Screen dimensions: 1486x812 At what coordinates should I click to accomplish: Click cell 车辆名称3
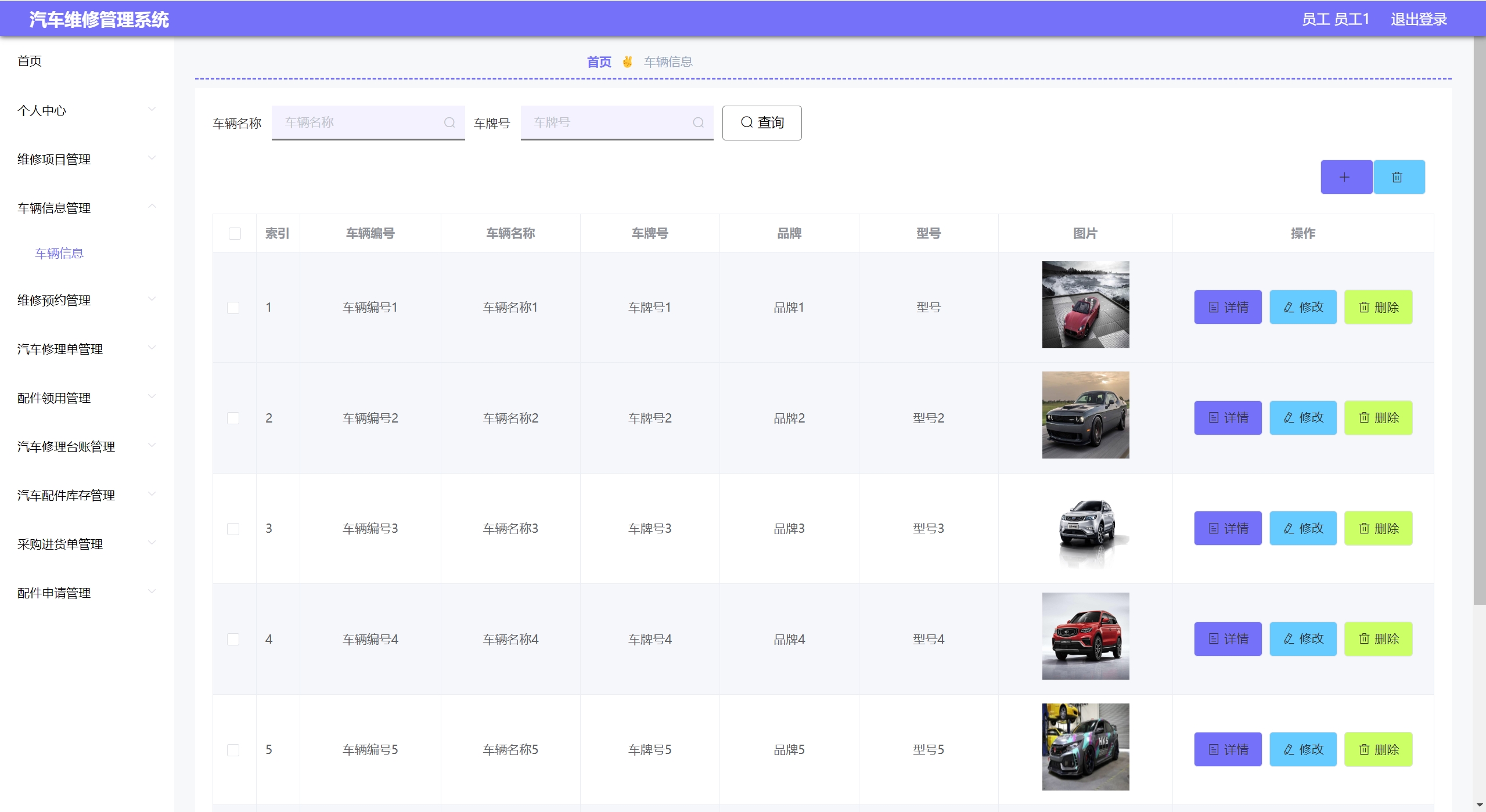tap(510, 528)
